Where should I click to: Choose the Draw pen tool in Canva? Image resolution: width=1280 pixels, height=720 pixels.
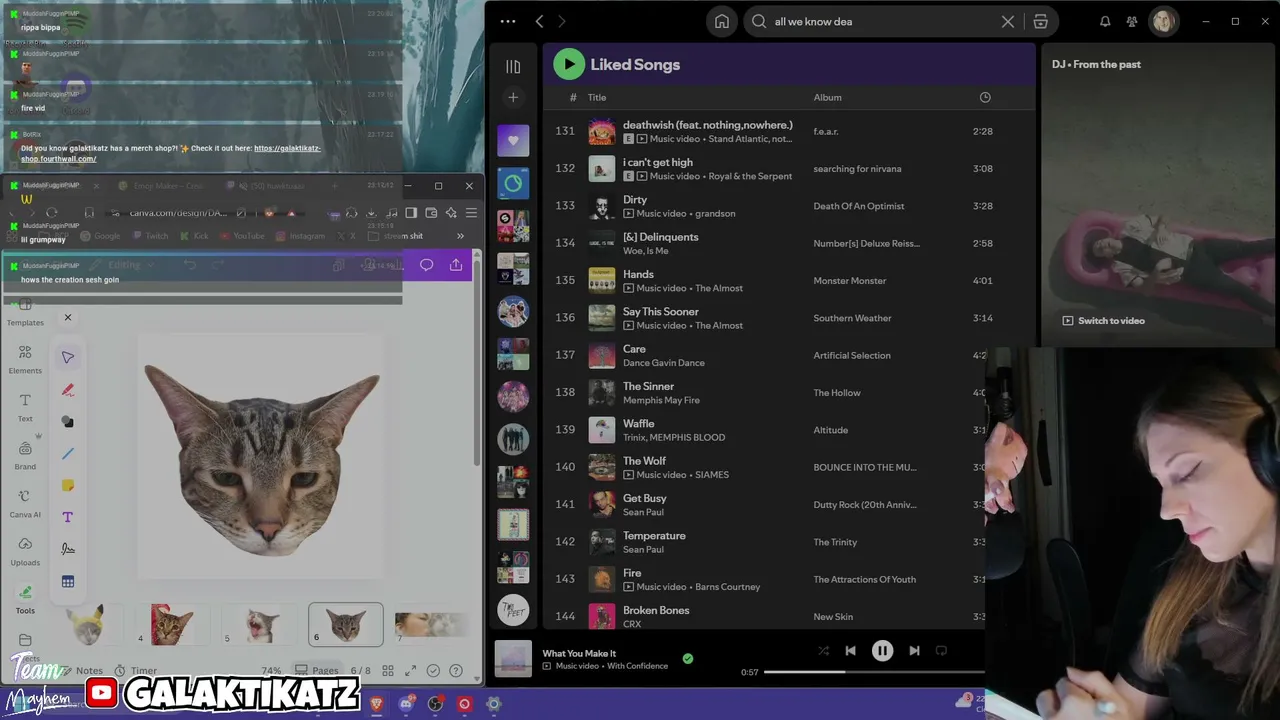(x=68, y=390)
